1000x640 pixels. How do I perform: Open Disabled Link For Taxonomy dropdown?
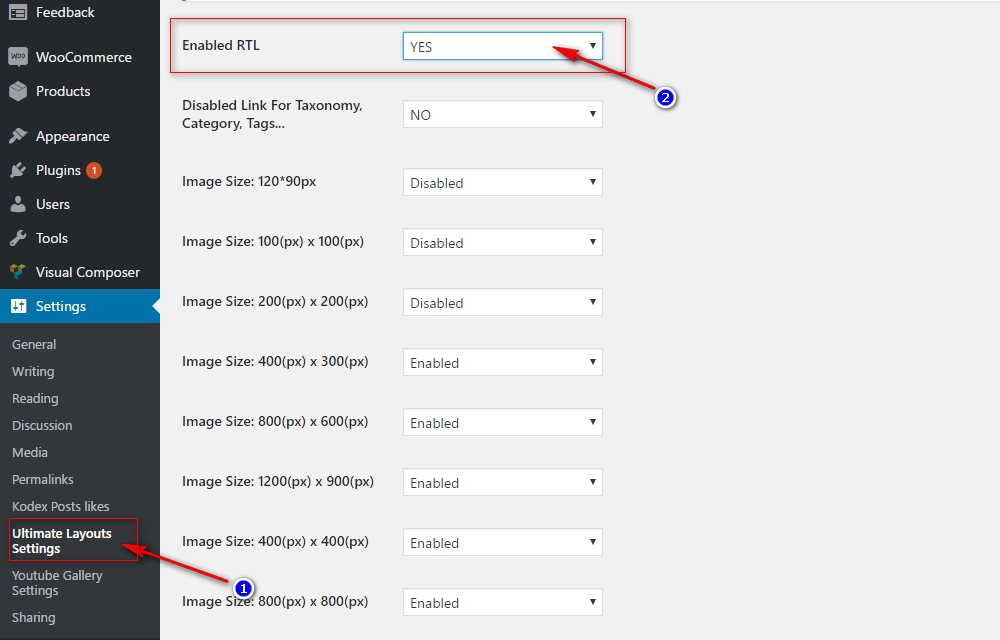point(502,115)
